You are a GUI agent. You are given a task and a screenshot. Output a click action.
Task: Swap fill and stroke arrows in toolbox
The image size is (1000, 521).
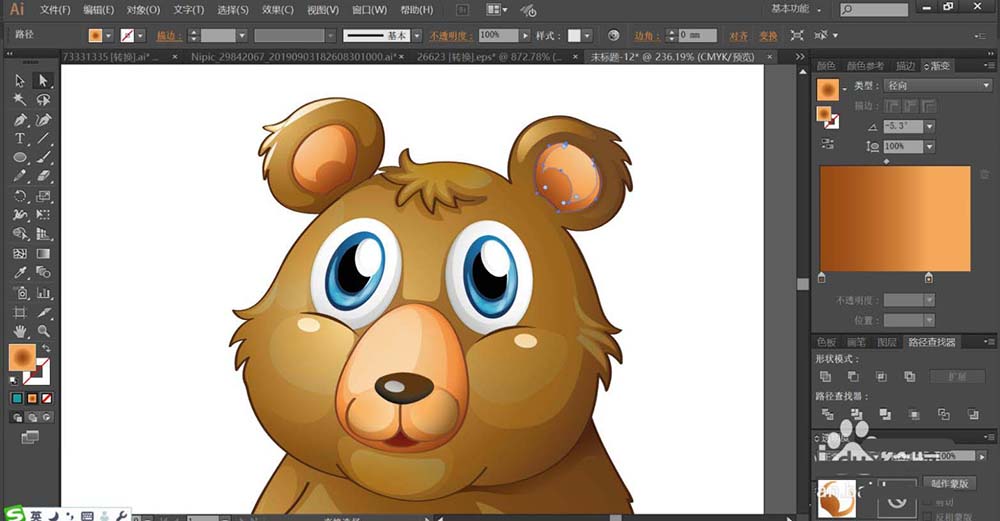click(x=46, y=348)
